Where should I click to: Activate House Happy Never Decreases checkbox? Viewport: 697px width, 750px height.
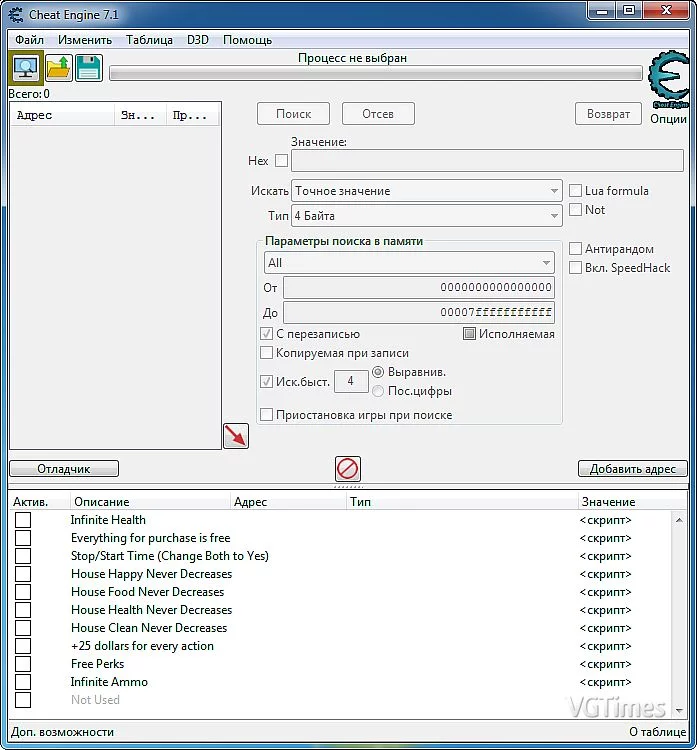23,574
